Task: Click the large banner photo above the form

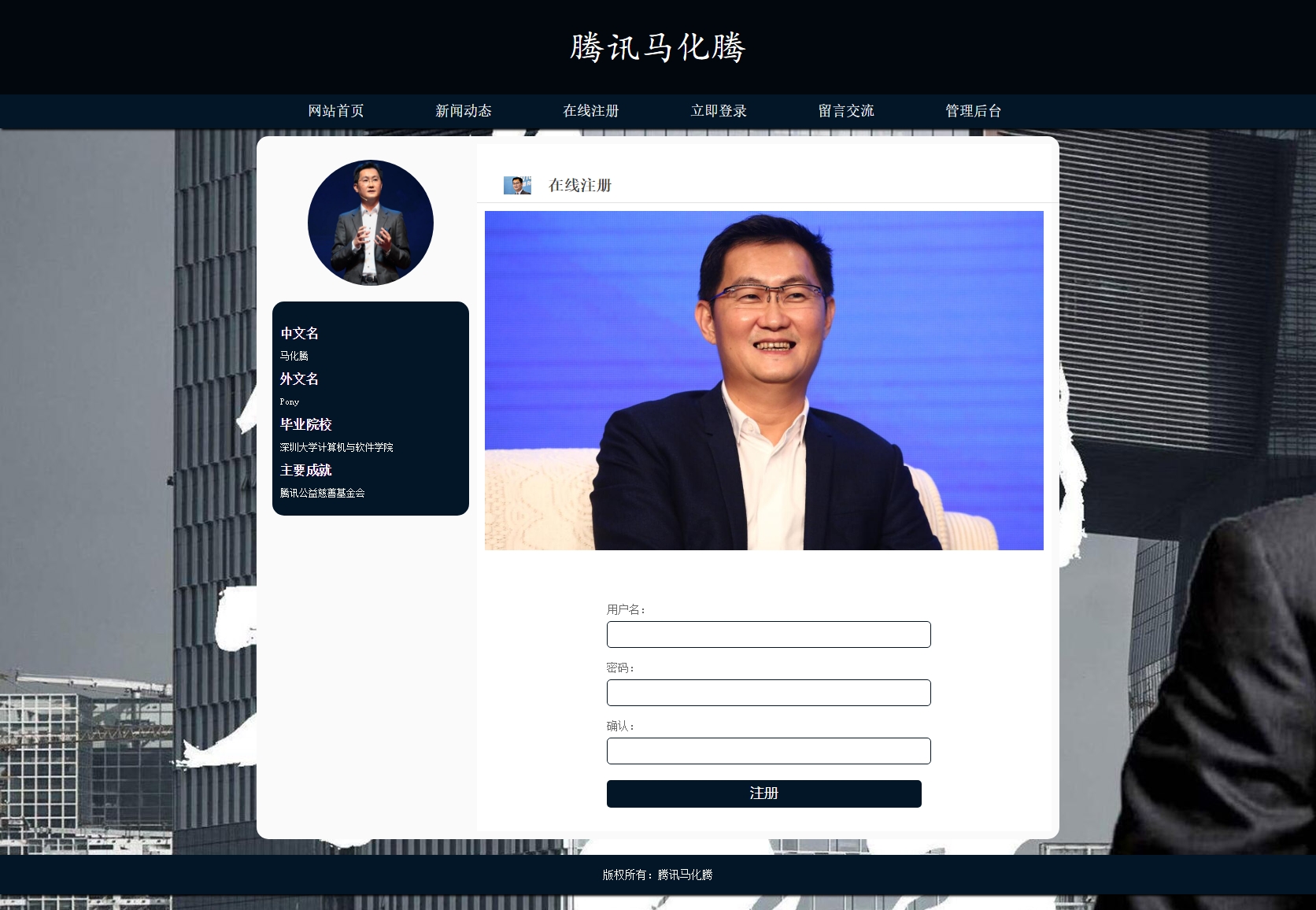Action: tap(764, 380)
